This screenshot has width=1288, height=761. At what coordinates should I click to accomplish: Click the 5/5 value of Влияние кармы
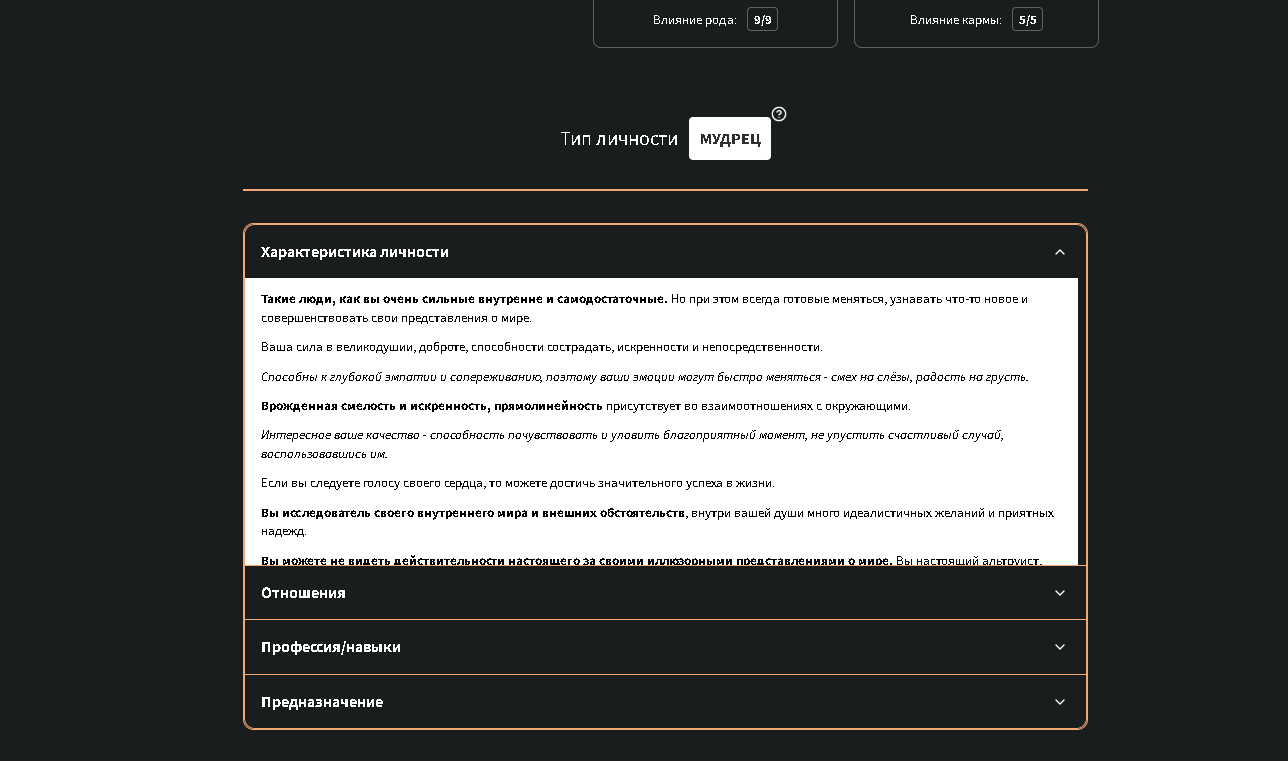(x=1027, y=19)
